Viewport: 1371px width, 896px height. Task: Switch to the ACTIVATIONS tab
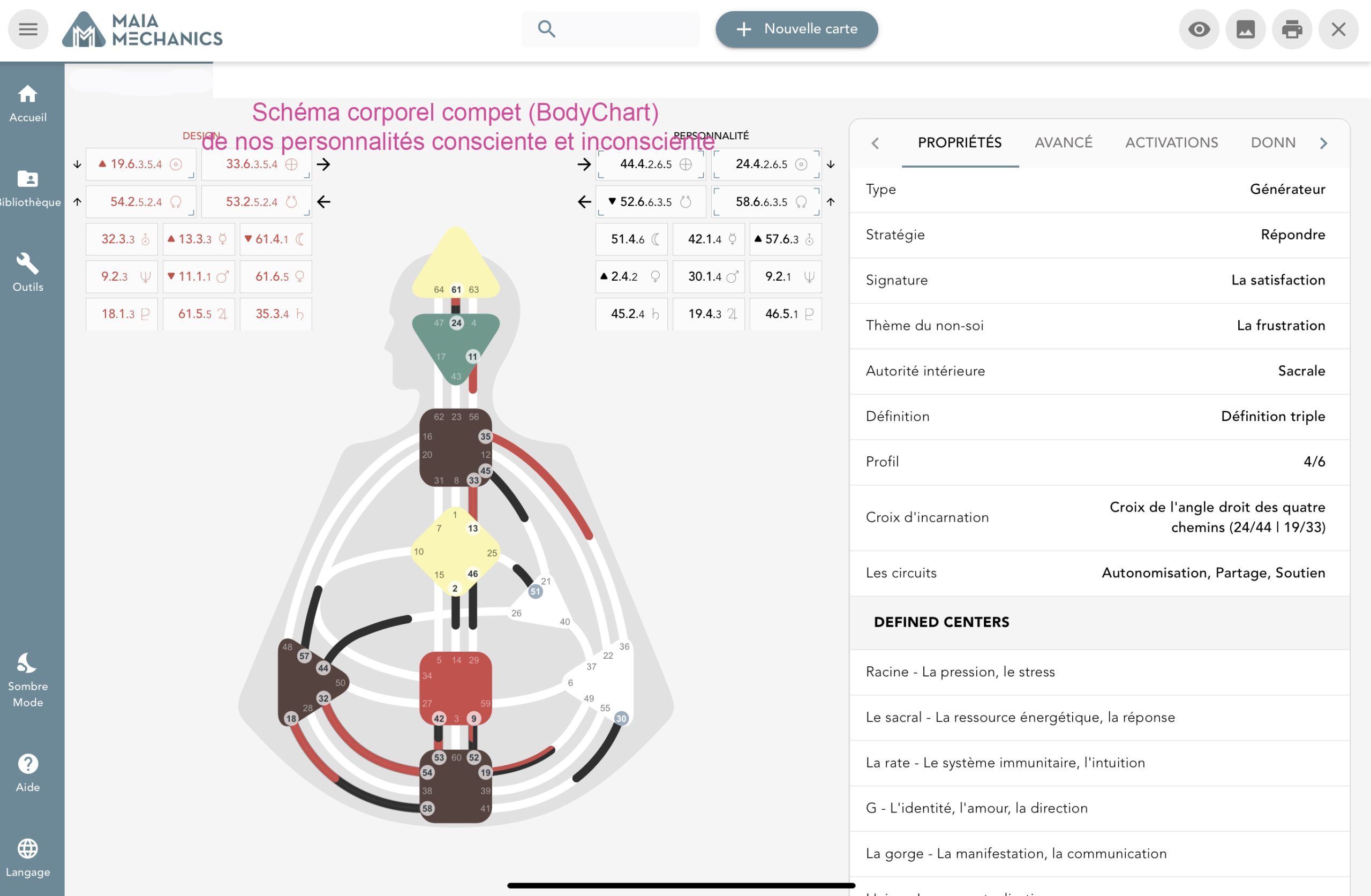pyautogui.click(x=1171, y=142)
